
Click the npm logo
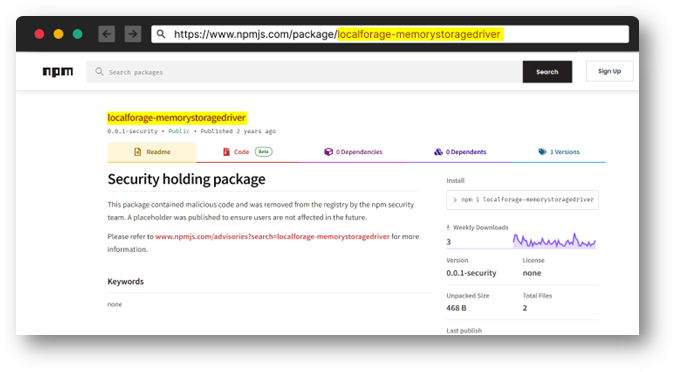coord(58,72)
